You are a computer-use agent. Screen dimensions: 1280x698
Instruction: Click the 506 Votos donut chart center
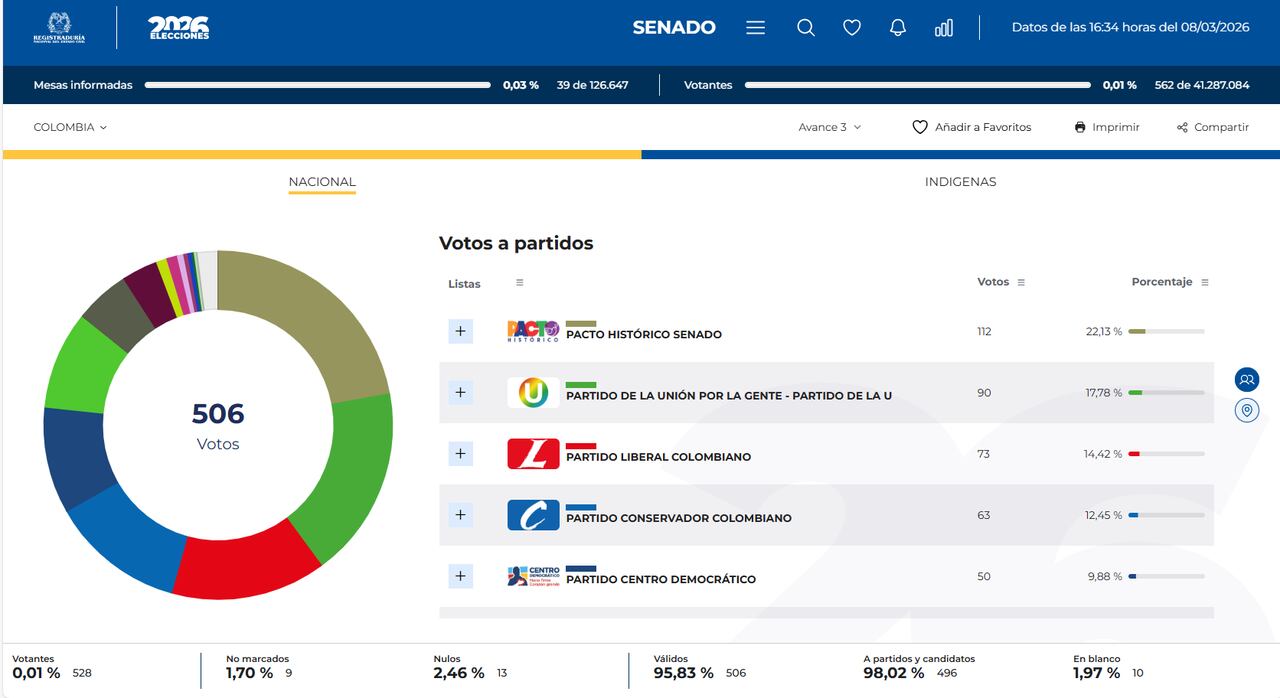218,424
